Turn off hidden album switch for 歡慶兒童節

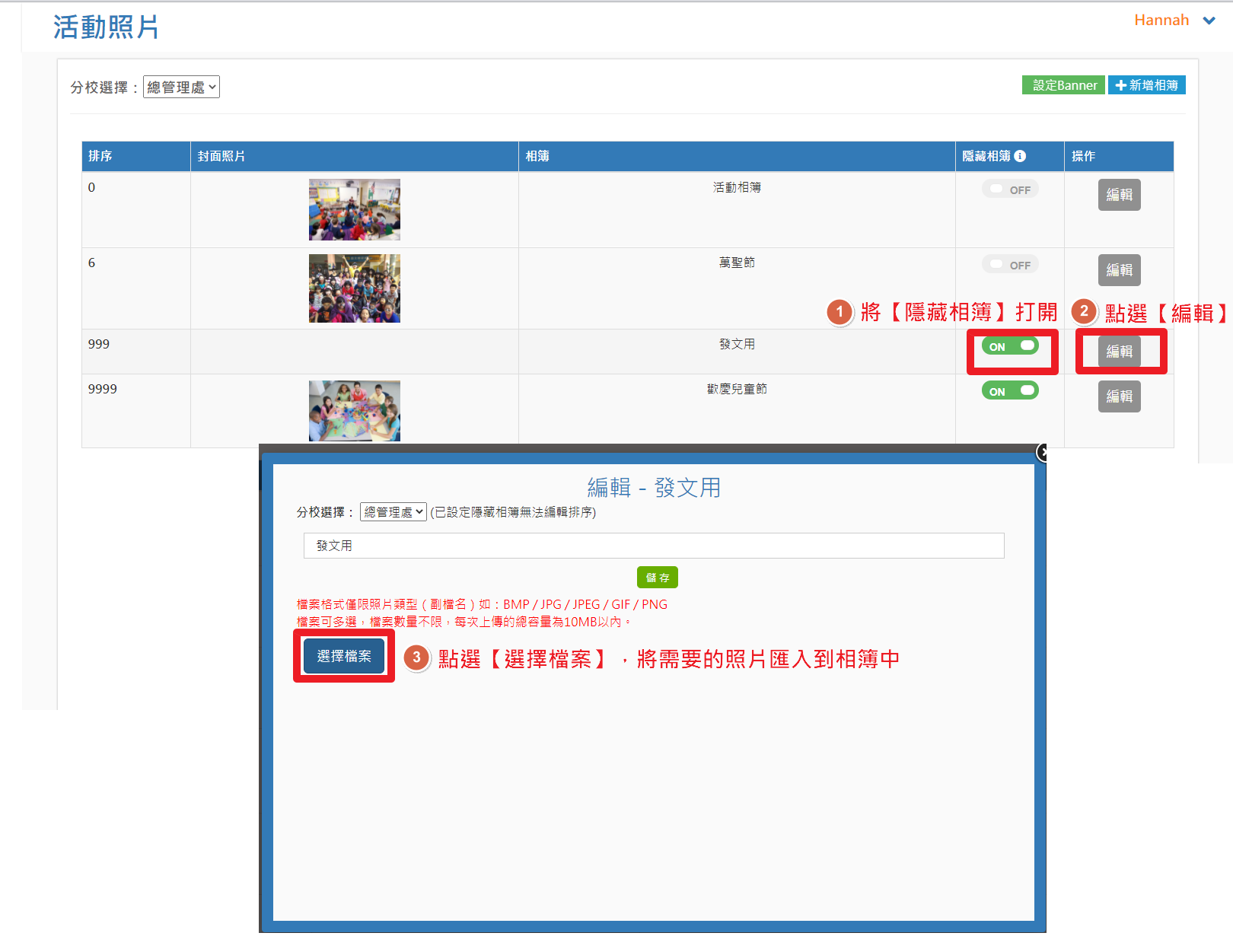tap(1010, 391)
